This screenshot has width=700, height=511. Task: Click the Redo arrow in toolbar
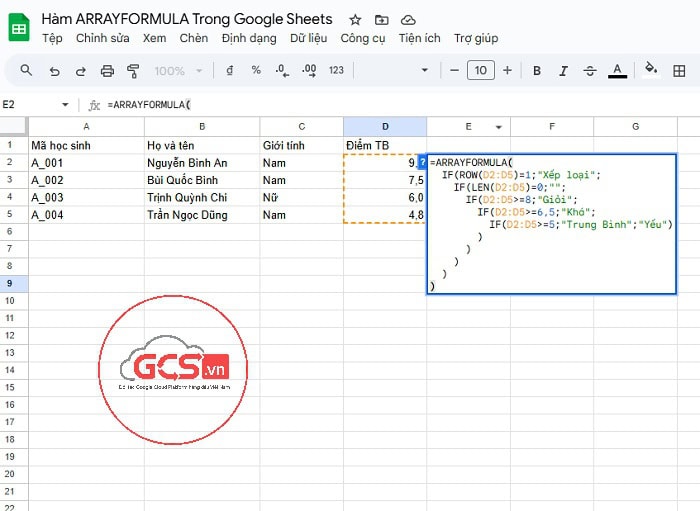click(80, 71)
